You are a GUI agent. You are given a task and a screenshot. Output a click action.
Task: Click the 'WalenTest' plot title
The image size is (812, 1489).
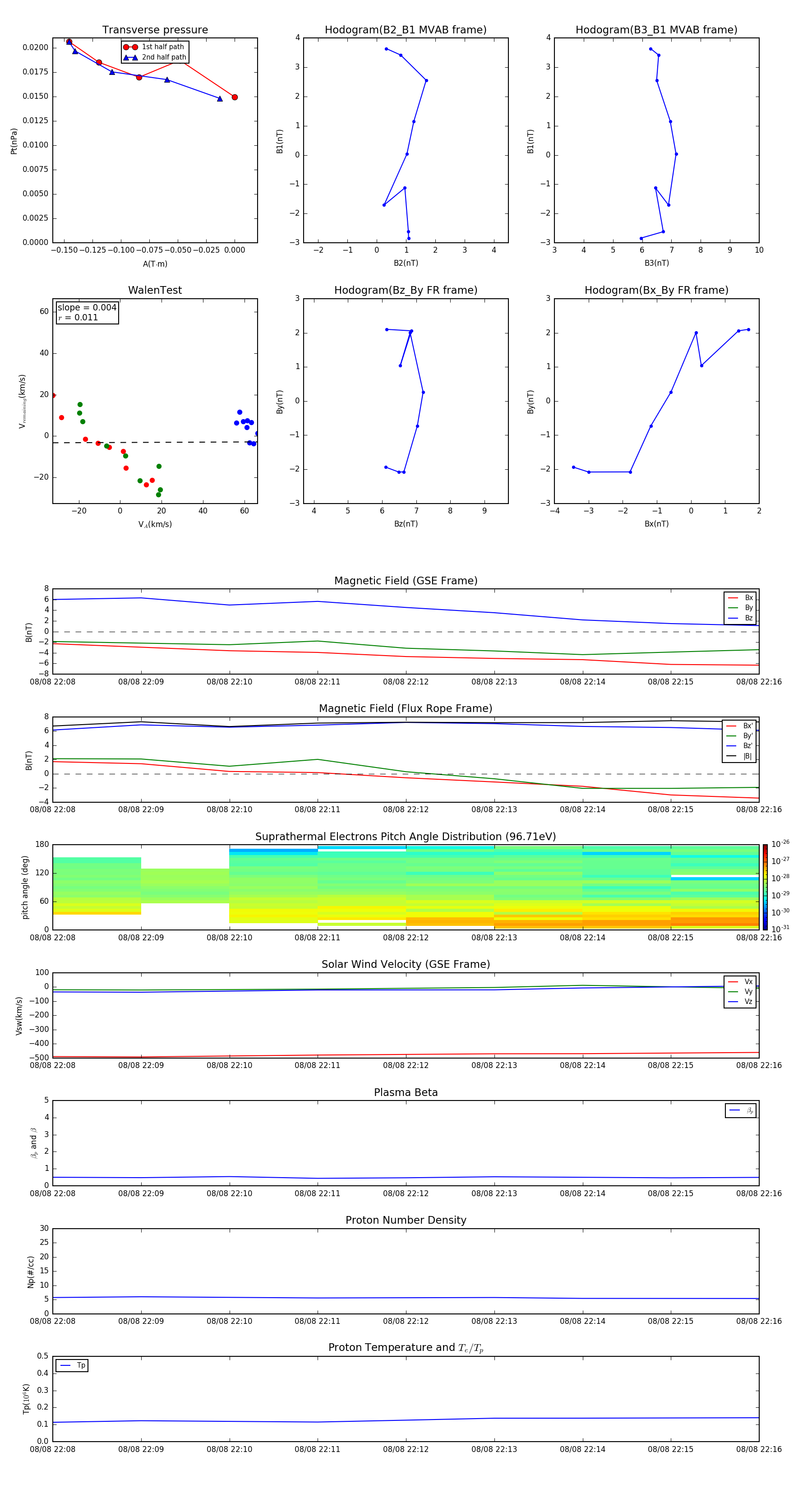[155, 290]
